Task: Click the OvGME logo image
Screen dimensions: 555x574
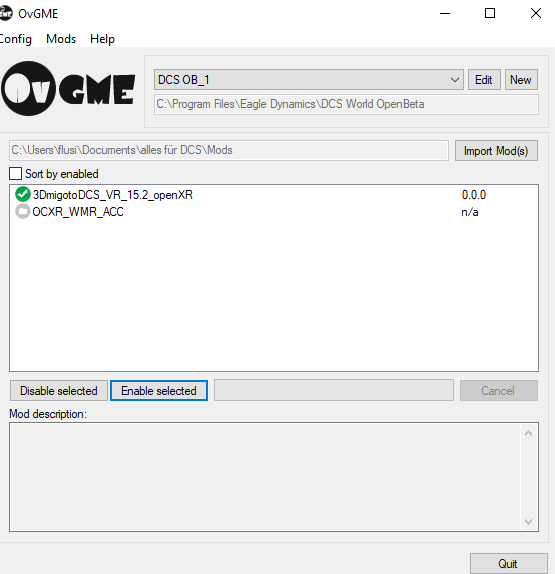Action: (68, 89)
